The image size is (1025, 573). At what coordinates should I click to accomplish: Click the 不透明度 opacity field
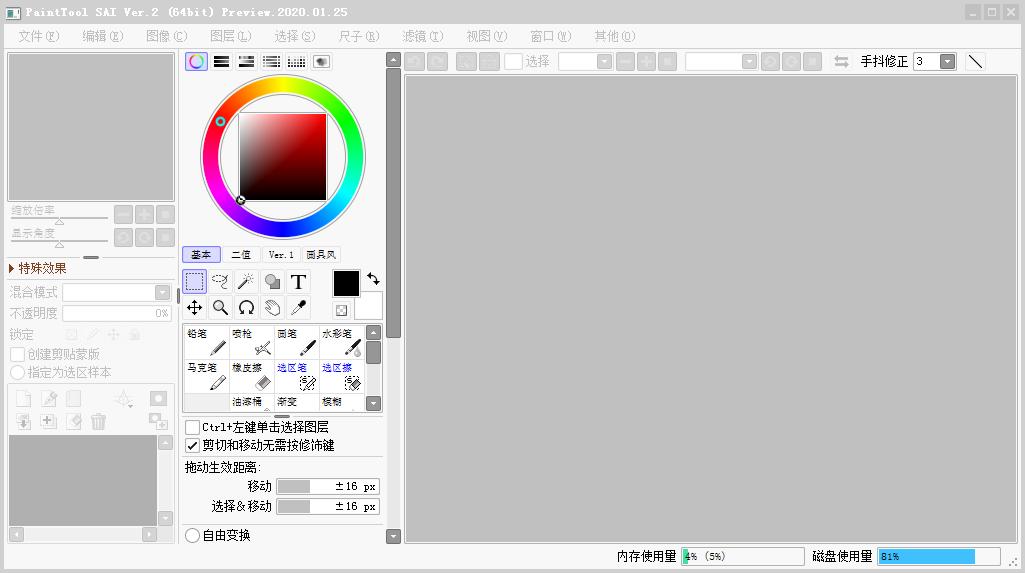coord(117,314)
